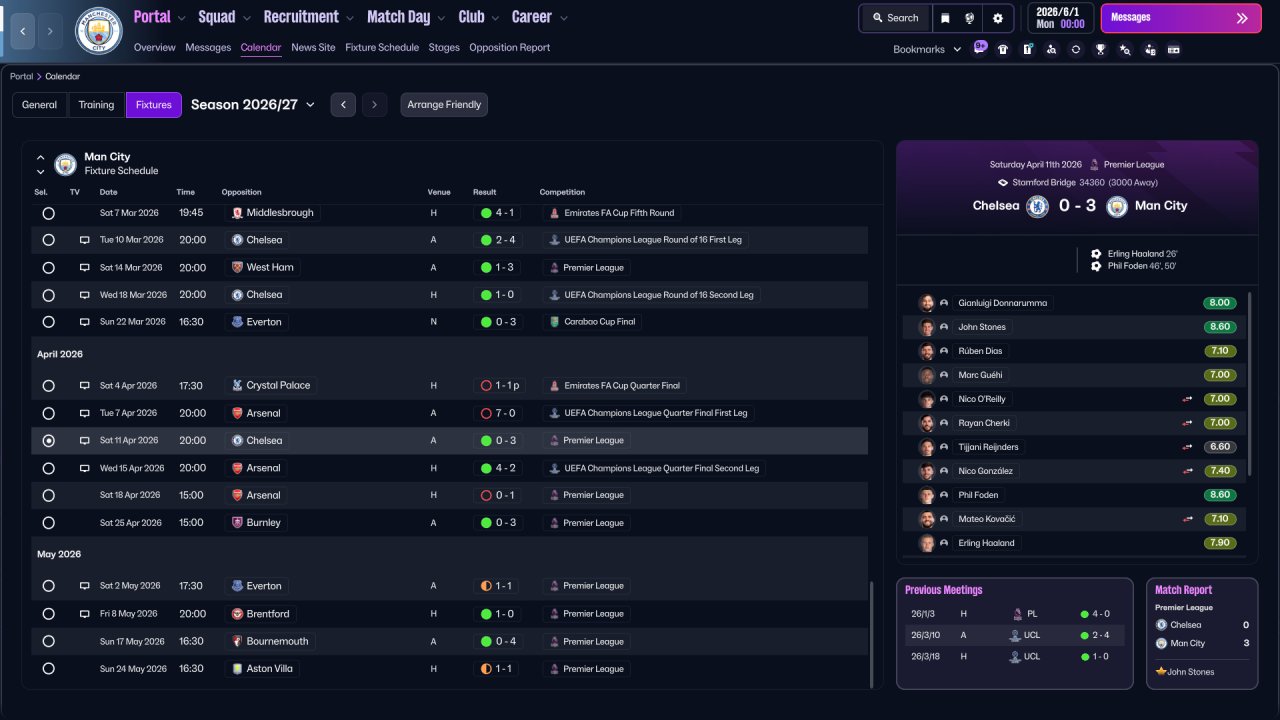Viewport: 1280px width, 720px height.
Task: Open the ticket-shaped icon bookmark
Action: pyautogui.click(x=1174, y=49)
